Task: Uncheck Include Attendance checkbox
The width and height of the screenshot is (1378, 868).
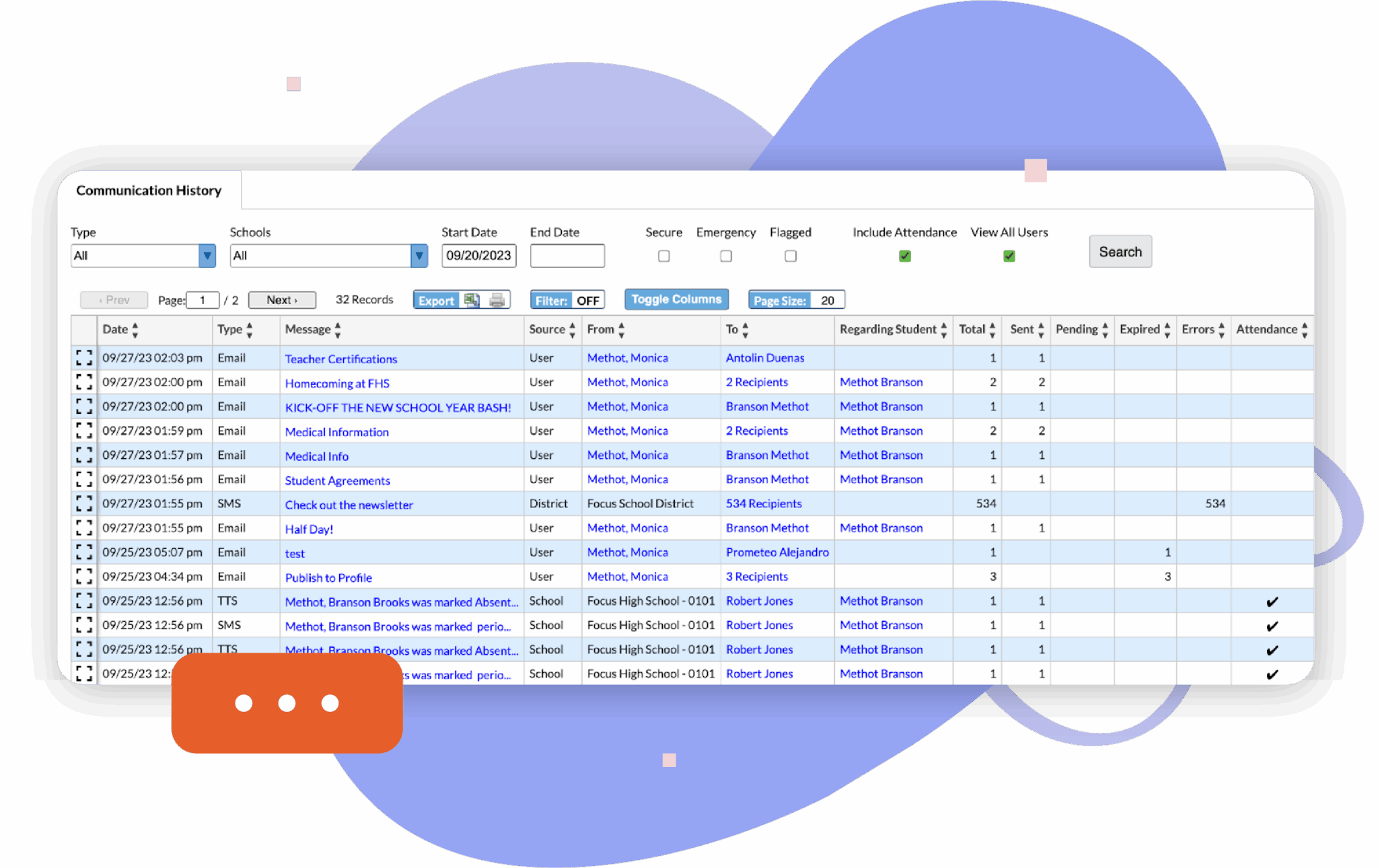Action: [x=904, y=256]
